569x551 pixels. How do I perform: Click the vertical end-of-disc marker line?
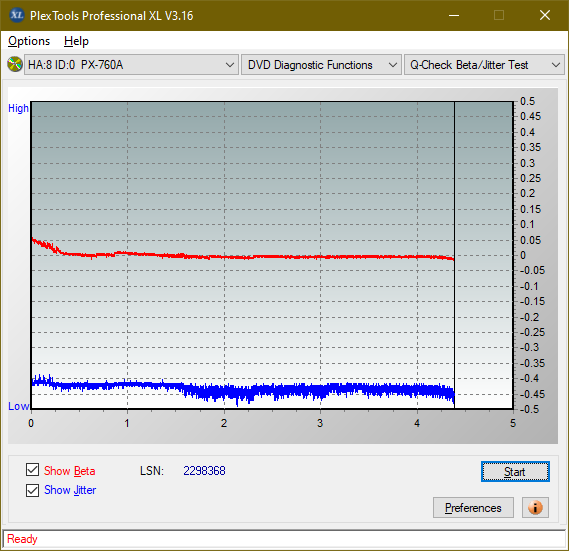point(454,254)
